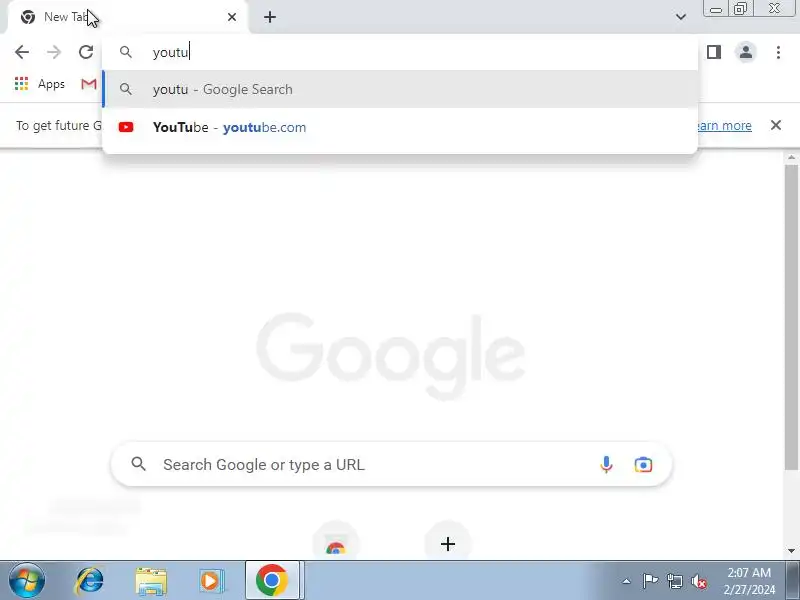This screenshot has width=800, height=600.
Task: Open Internet Explorer from the taskbar
Action: pyautogui.click(x=89, y=581)
